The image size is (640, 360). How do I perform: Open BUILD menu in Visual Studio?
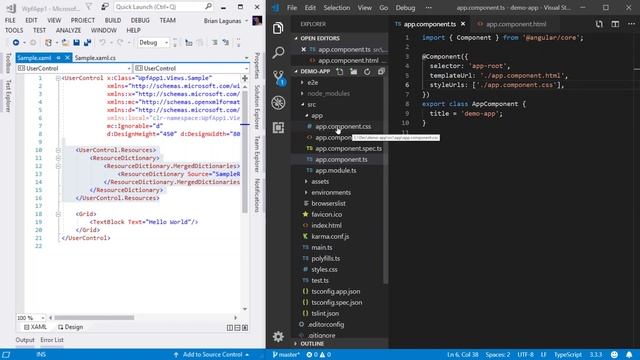[x=113, y=20]
